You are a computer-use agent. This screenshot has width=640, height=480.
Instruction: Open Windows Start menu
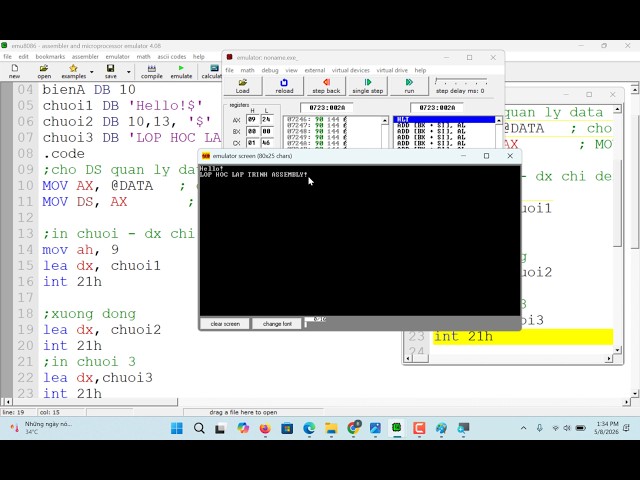(177, 428)
